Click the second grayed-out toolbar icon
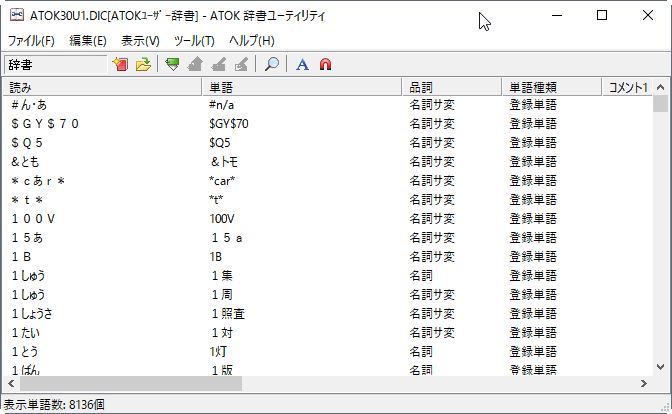This screenshot has height=414, width=672. pos(219,64)
